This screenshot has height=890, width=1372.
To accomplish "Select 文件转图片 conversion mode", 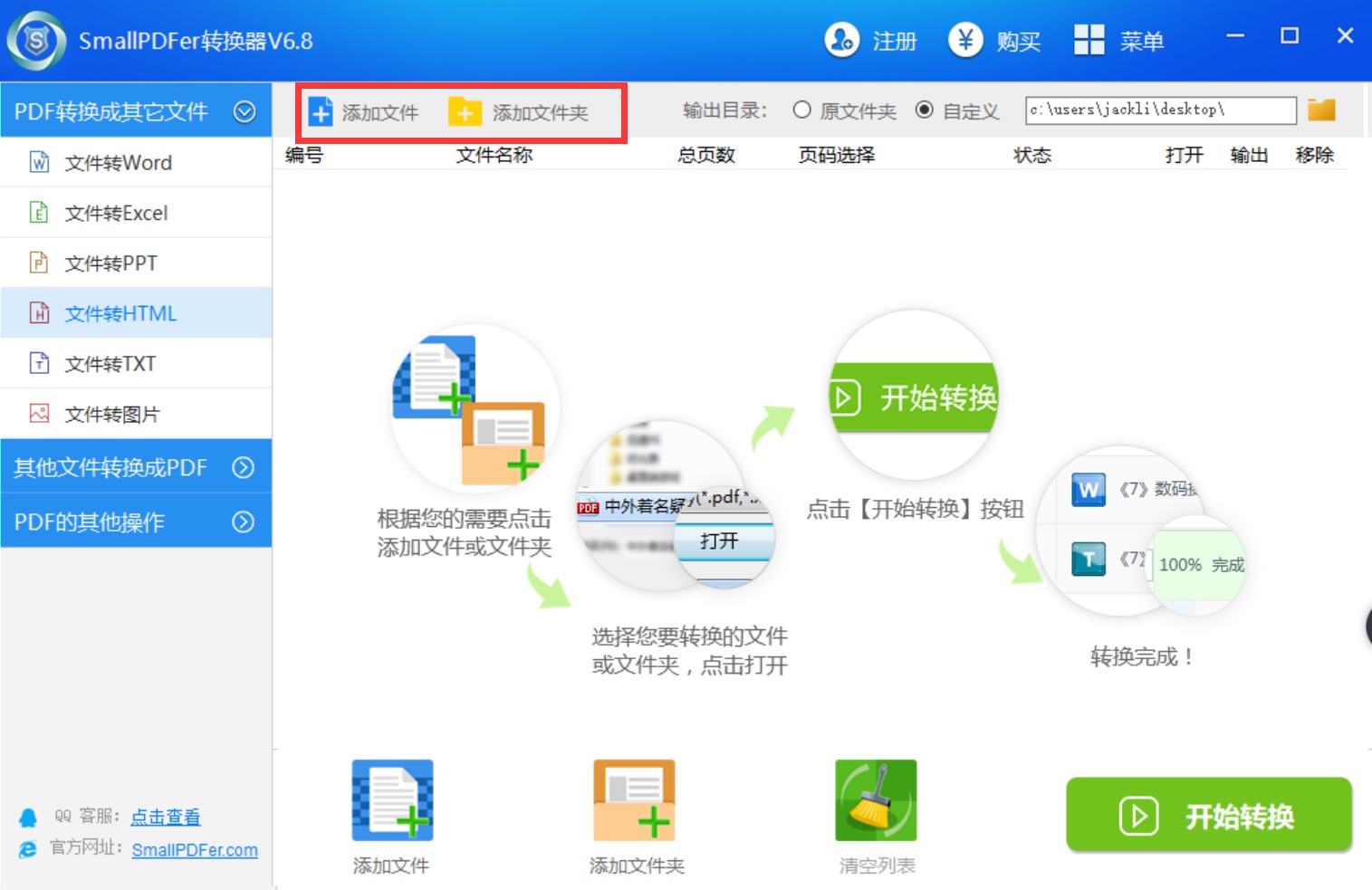I will coord(136,414).
